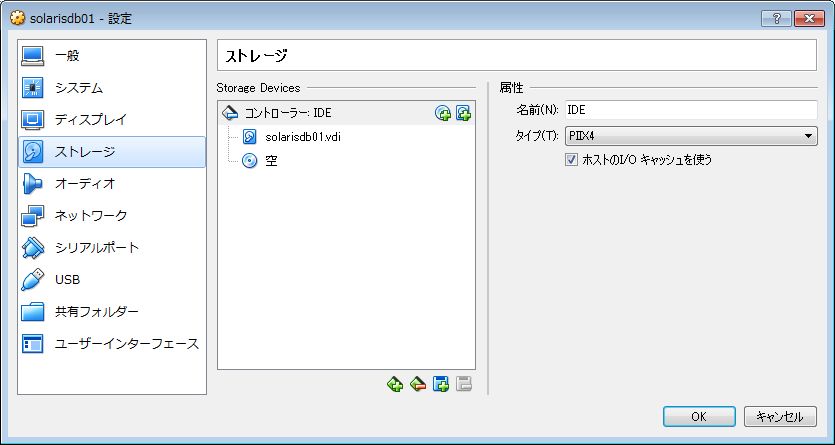Remove the selected storage controller

(x=418, y=384)
